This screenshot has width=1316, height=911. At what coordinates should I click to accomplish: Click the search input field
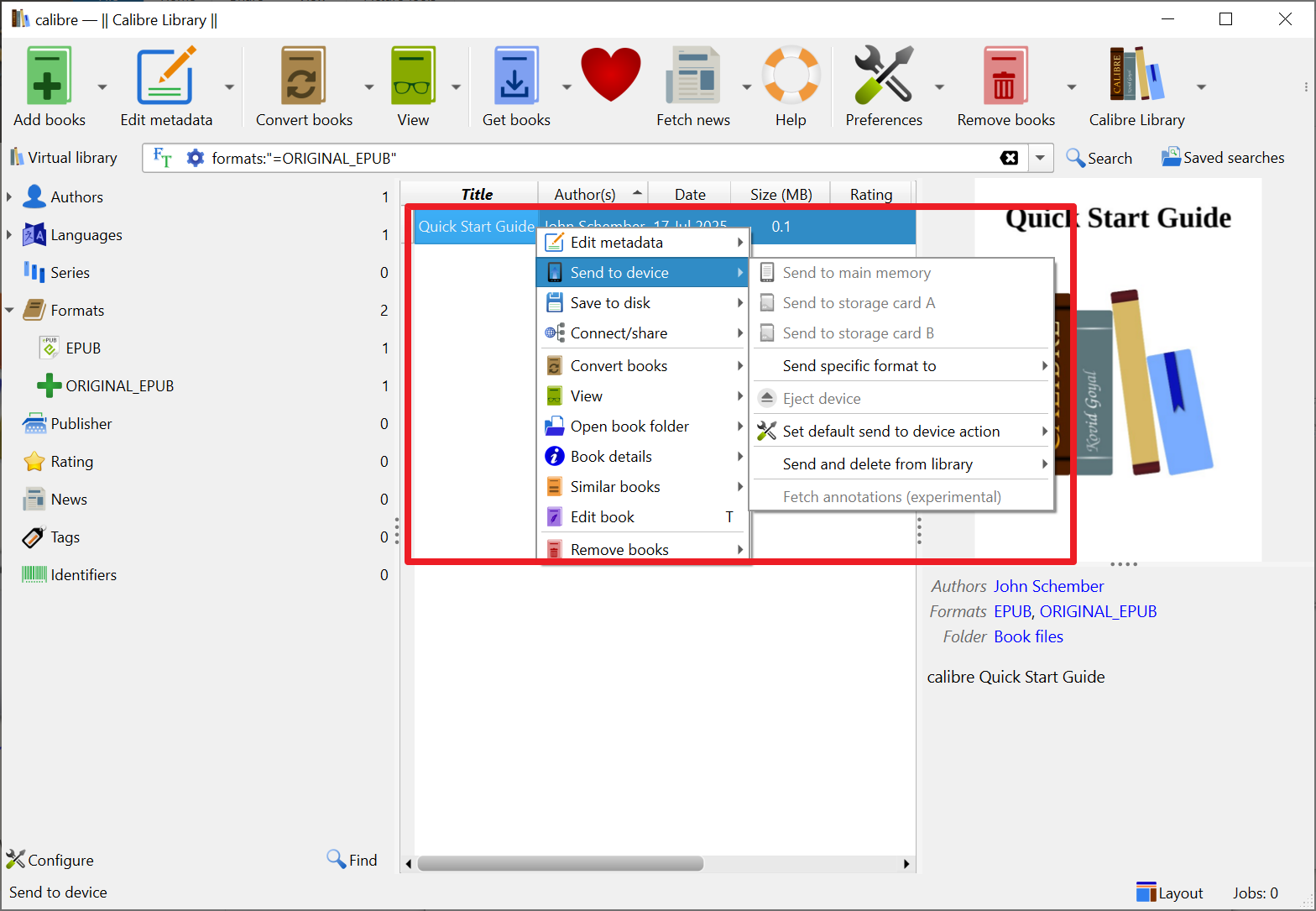[600, 158]
